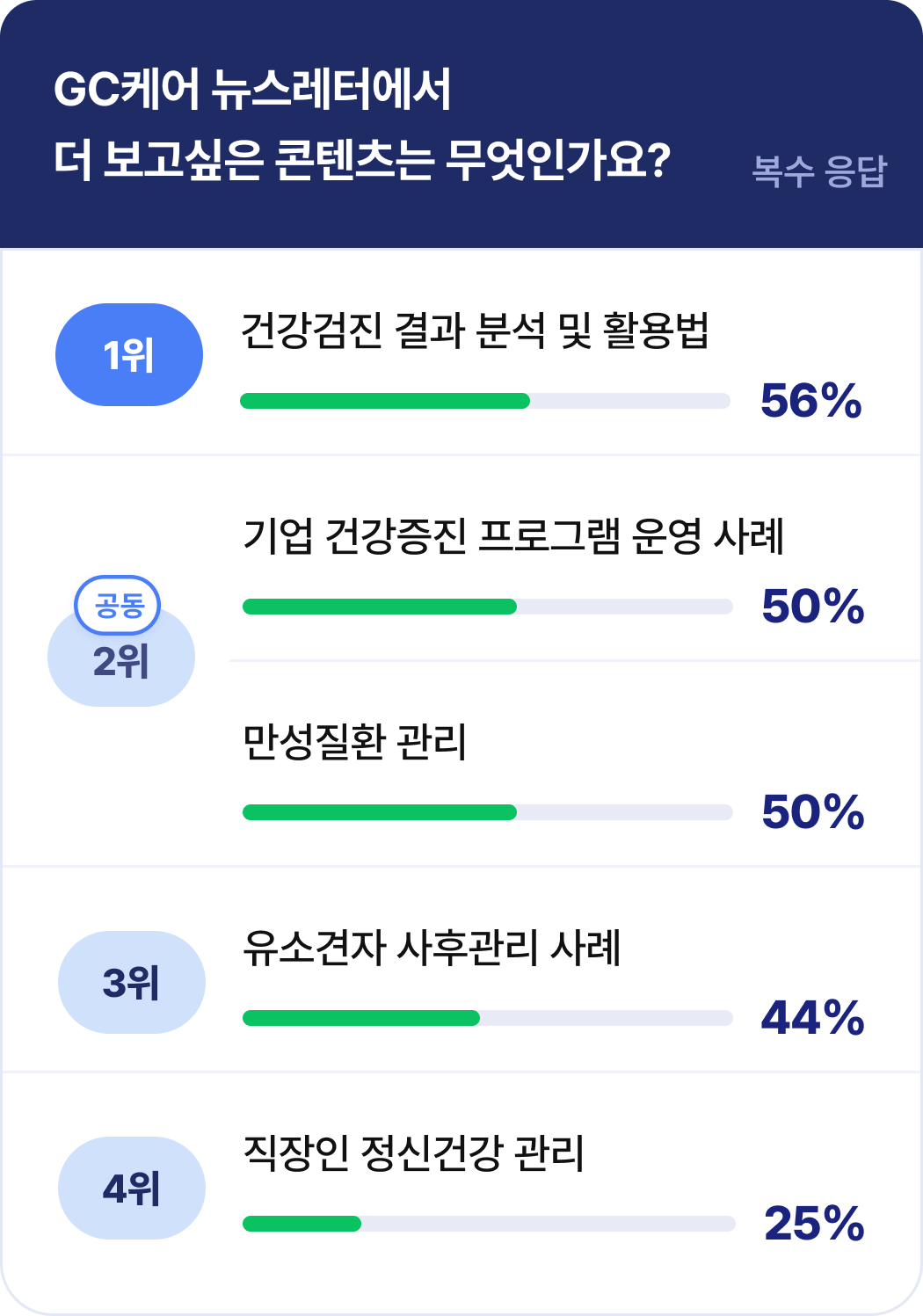Select 건강검진 결과 분석 및 활용법 item
Image resolution: width=923 pixels, height=1316 pixels.
(x=475, y=331)
